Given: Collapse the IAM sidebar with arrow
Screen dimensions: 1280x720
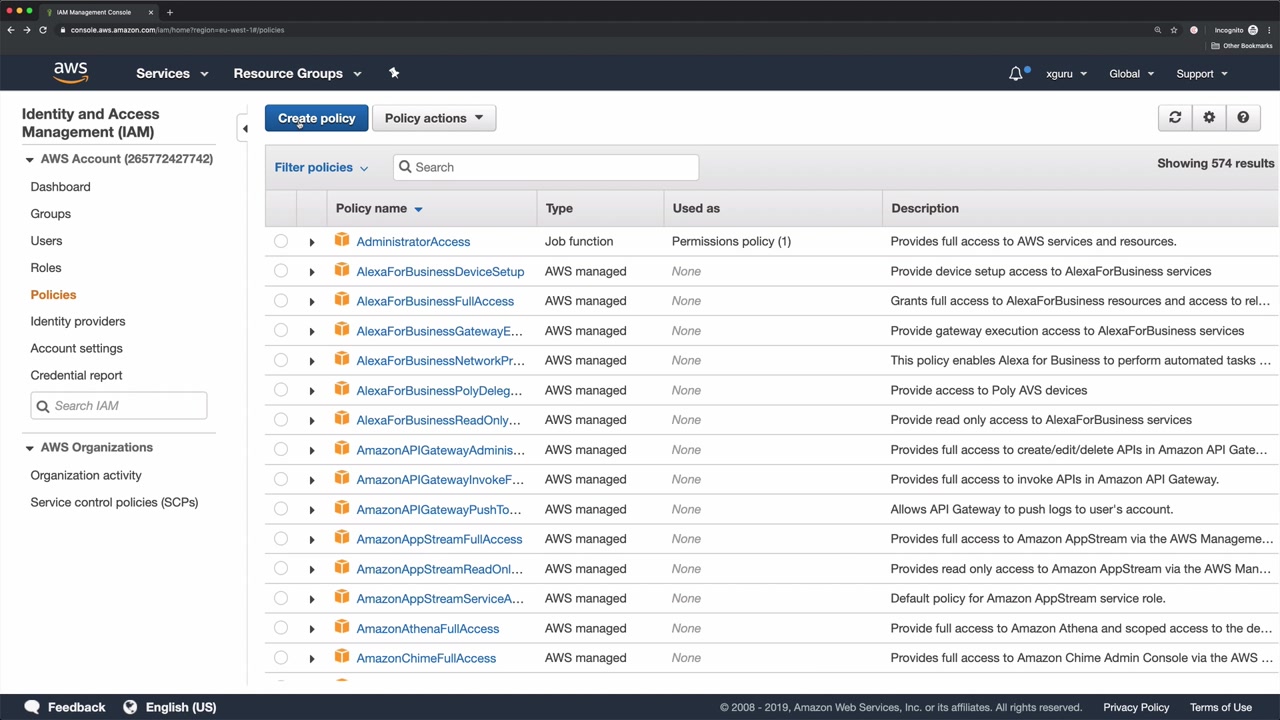Looking at the screenshot, I should click(245, 128).
